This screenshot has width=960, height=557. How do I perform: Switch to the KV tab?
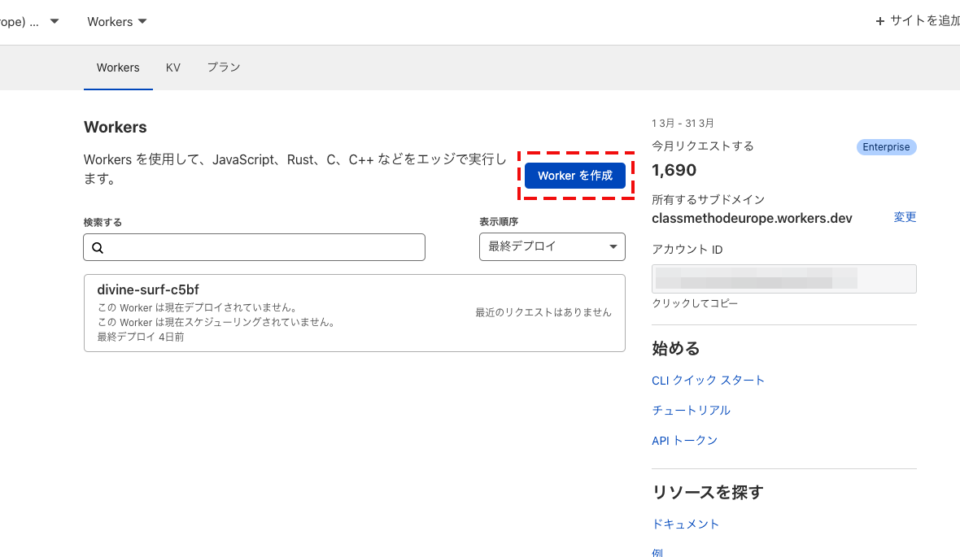(x=173, y=67)
